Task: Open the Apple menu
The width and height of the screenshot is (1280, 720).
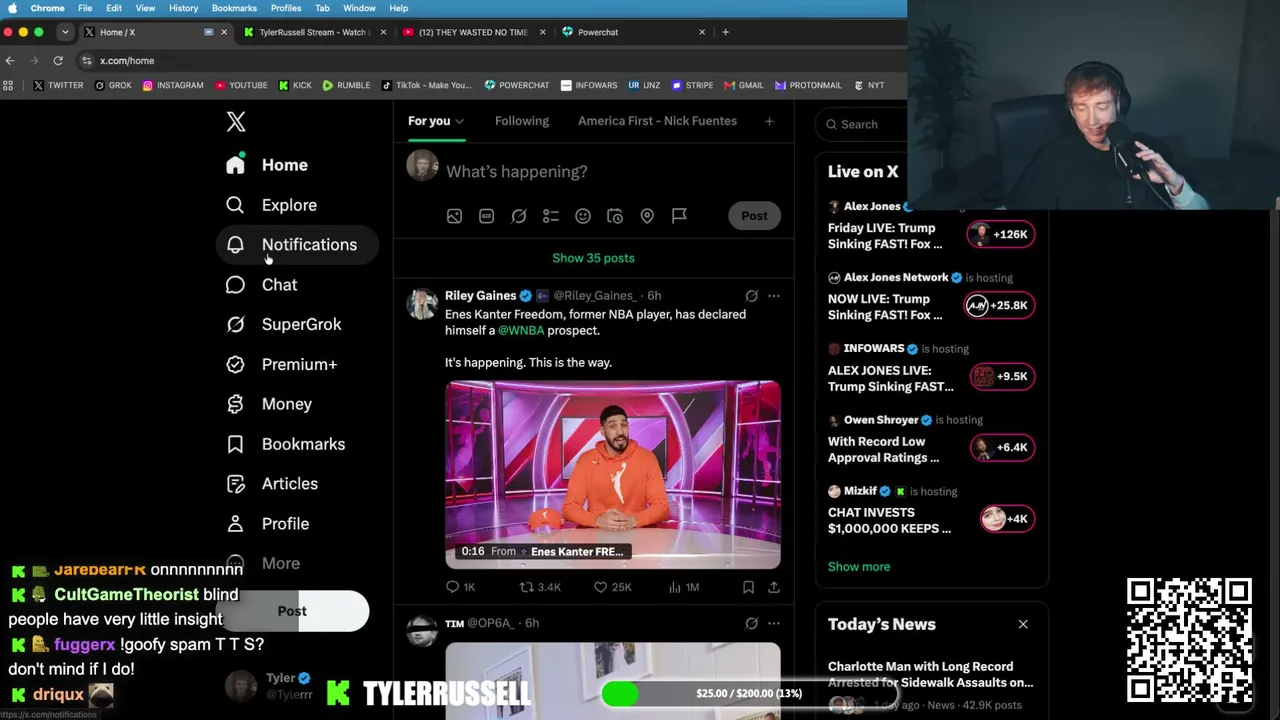Action: [x=12, y=8]
